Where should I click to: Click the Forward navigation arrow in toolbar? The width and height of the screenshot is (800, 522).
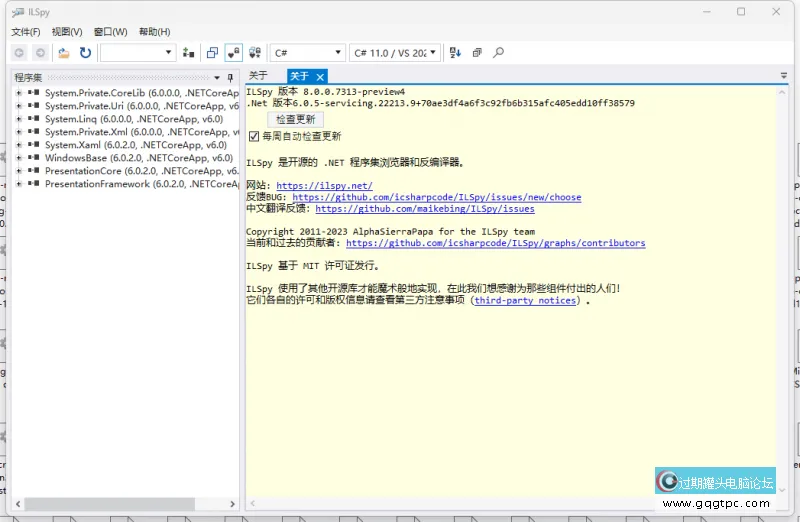coord(40,53)
